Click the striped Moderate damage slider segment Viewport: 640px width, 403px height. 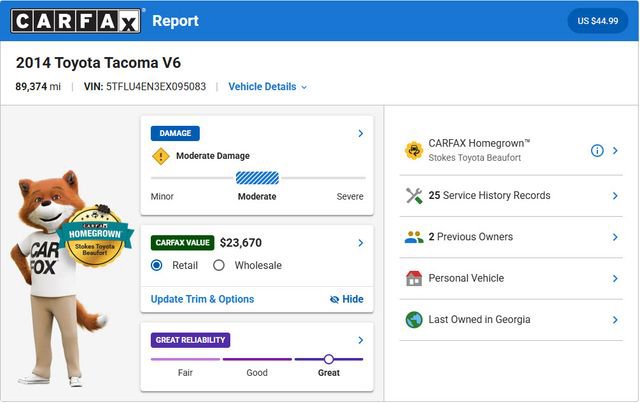click(x=258, y=178)
